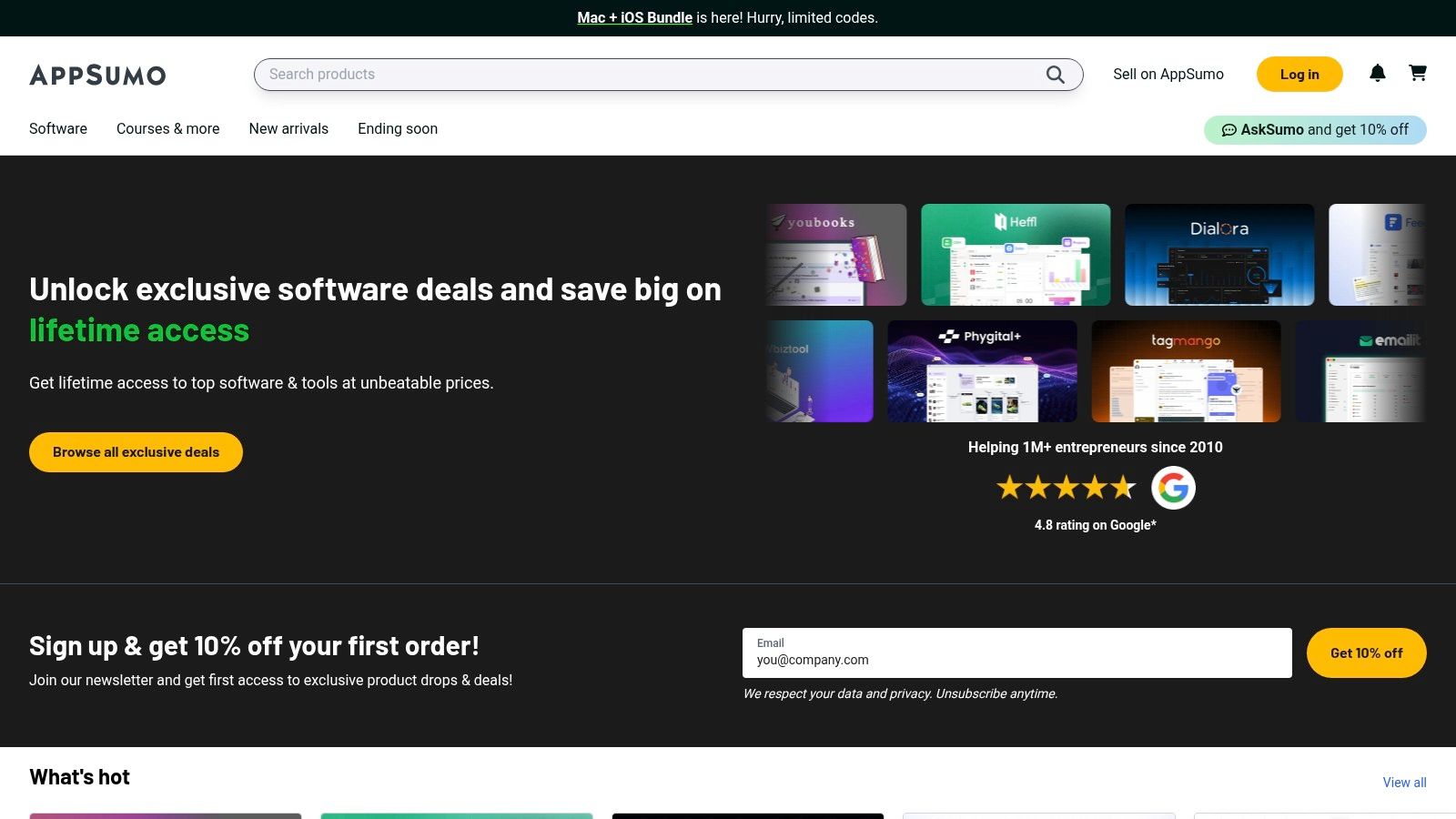The image size is (1456, 819).
Task: Click the AppSumo logo
Action: [x=97, y=75]
